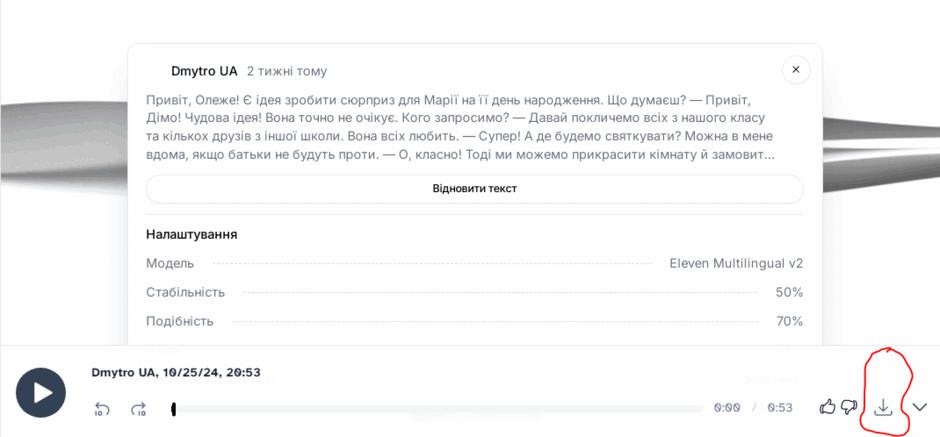Screen dimensions: 940x437
Task: Click the generated dialogue text preview
Action: pyautogui.click(x=460, y=126)
